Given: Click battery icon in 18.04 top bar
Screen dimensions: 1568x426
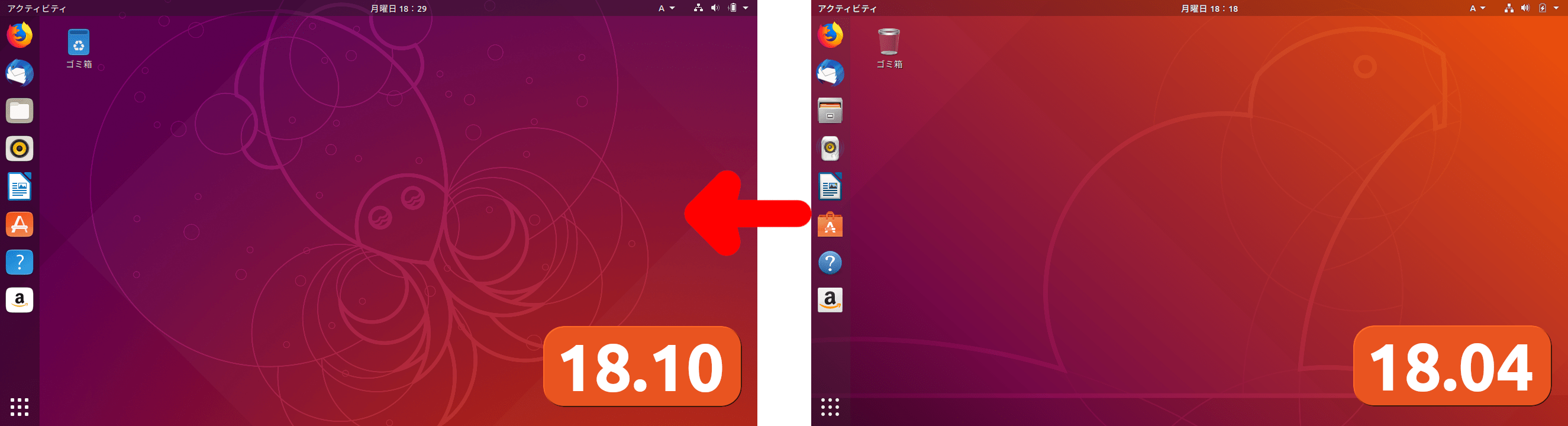Looking at the screenshot, I should pyautogui.click(x=1543, y=8).
